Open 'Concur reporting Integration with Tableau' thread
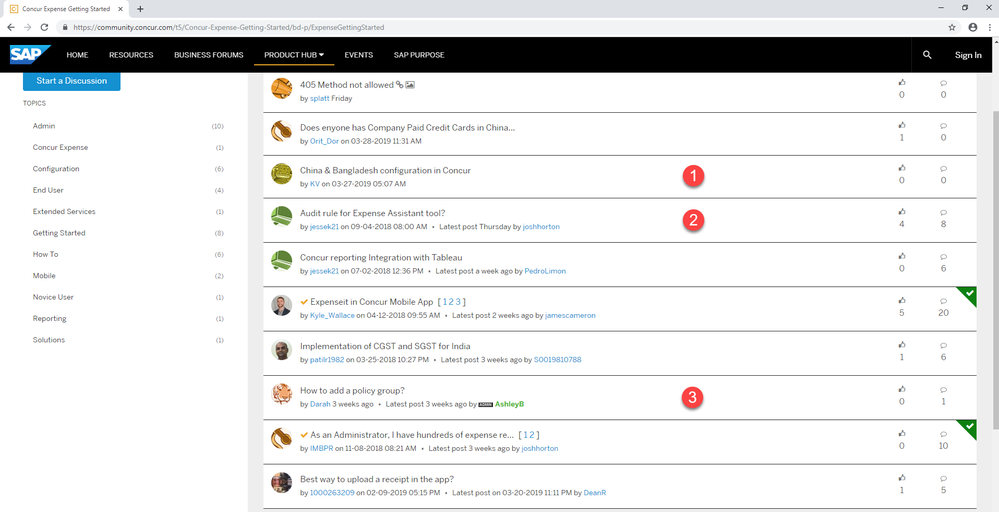Screen dimensions: 999x512 point(381,257)
